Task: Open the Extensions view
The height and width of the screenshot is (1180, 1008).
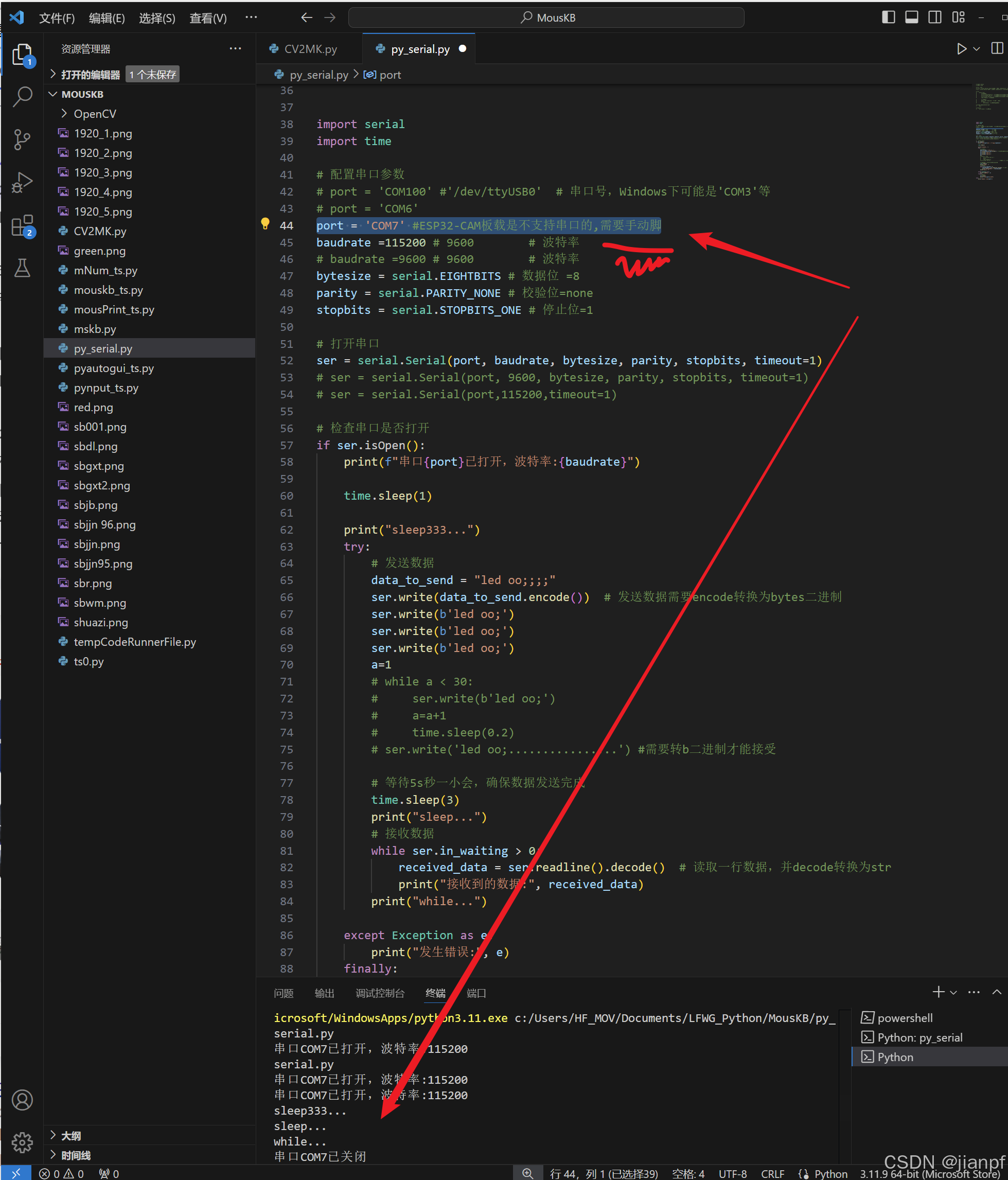Action: pos(22,225)
